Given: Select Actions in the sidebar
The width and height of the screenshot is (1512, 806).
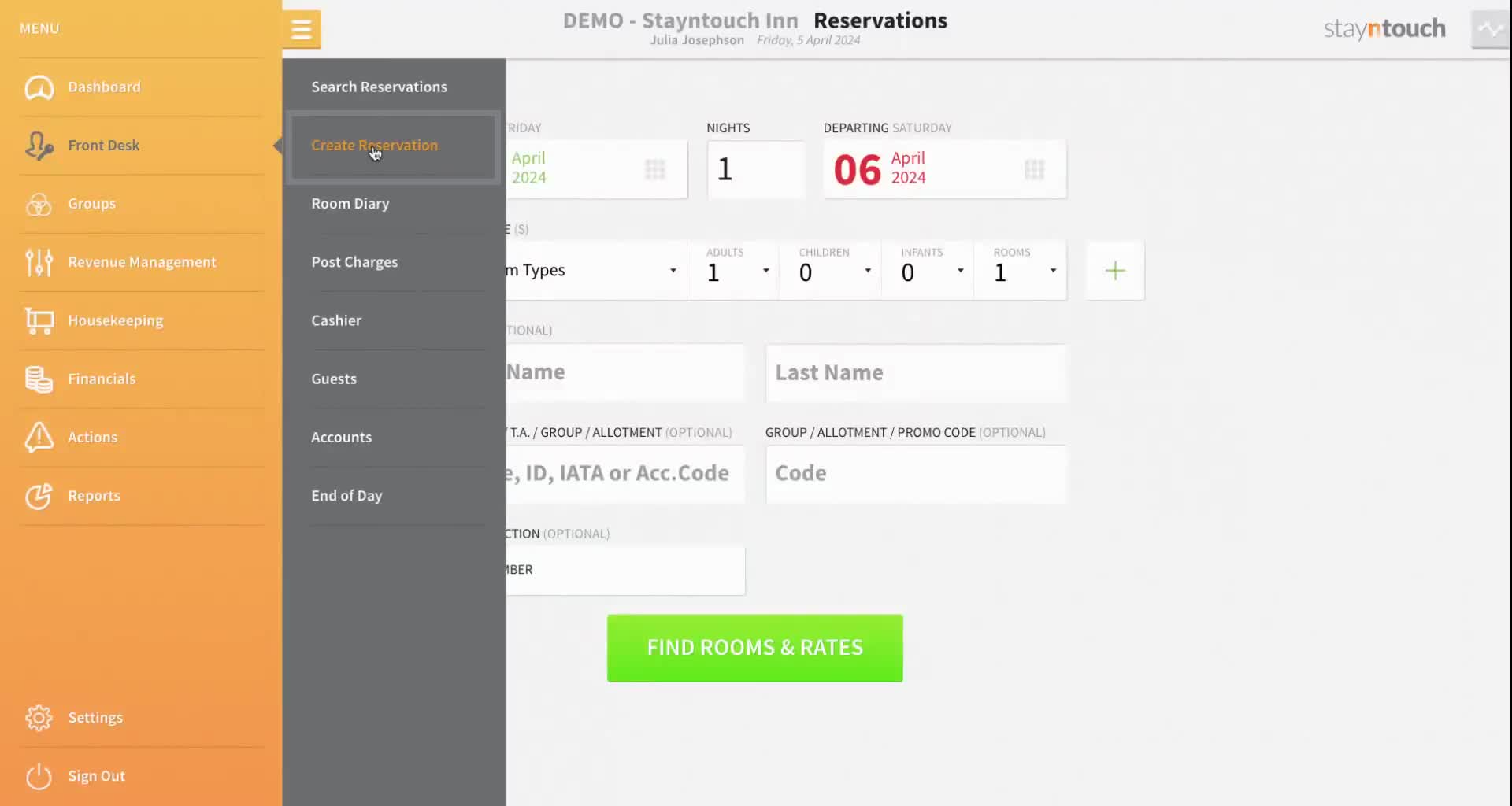Looking at the screenshot, I should [92, 437].
